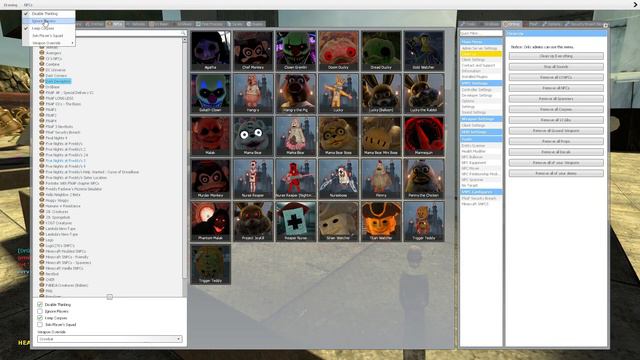Select the Agatha NPC spawn icon

pos(211,51)
